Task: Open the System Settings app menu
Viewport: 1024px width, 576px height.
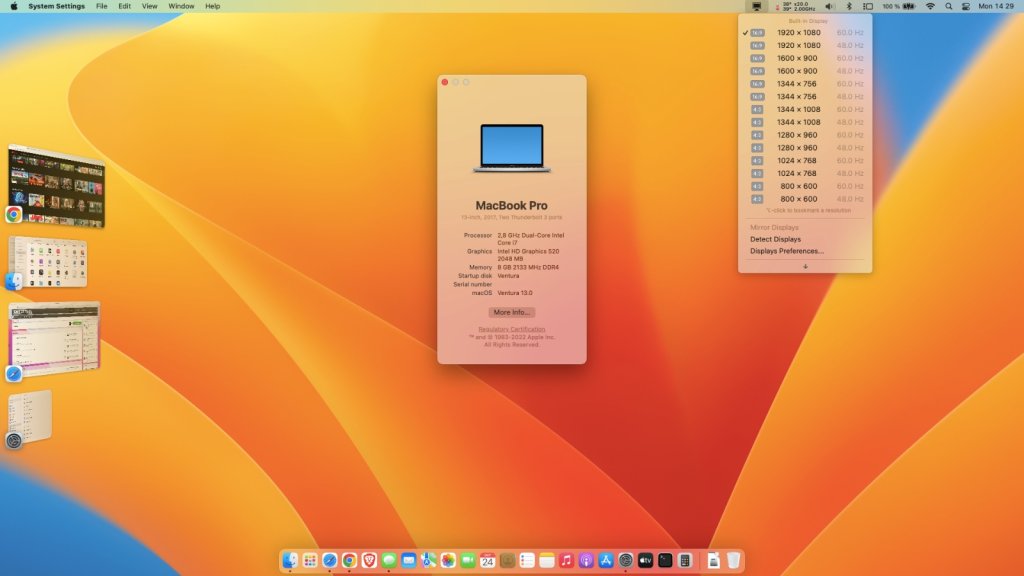Action: coord(56,7)
